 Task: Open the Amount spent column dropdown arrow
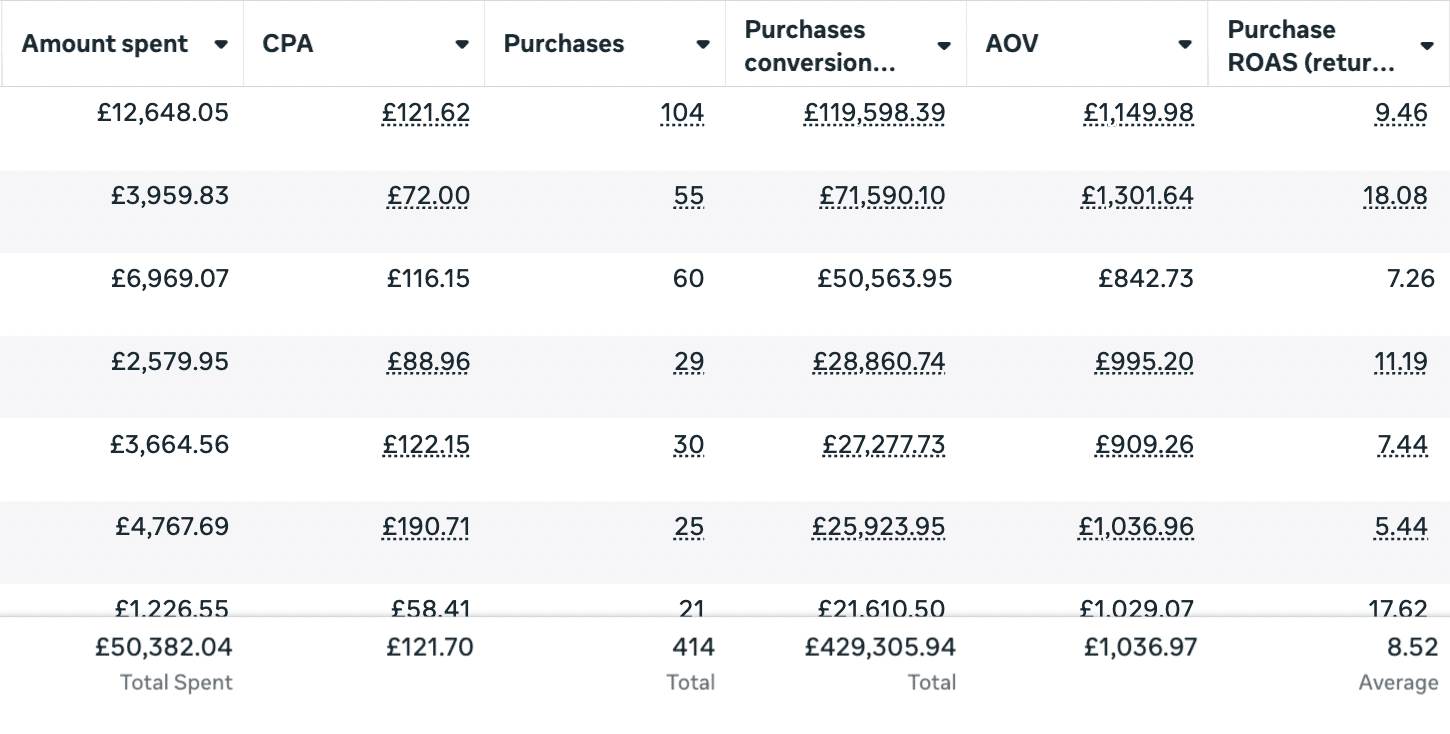click(221, 44)
